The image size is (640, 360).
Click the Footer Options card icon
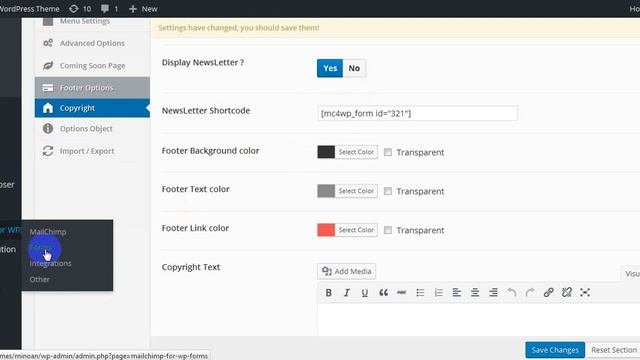click(48, 88)
